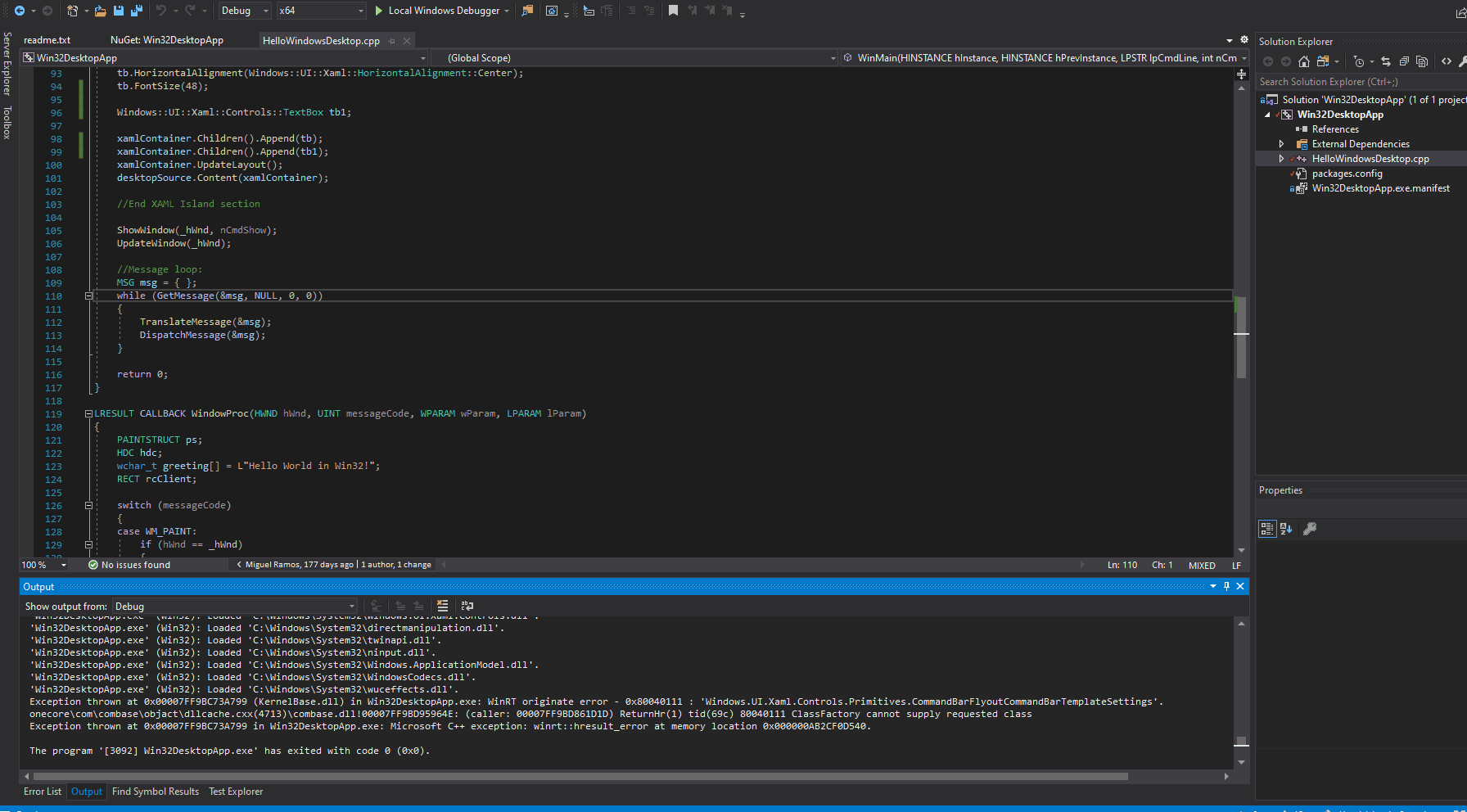Switch to the readme.txt tab
Viewport: 1467px width, 812px height.
tap(47, 40)
